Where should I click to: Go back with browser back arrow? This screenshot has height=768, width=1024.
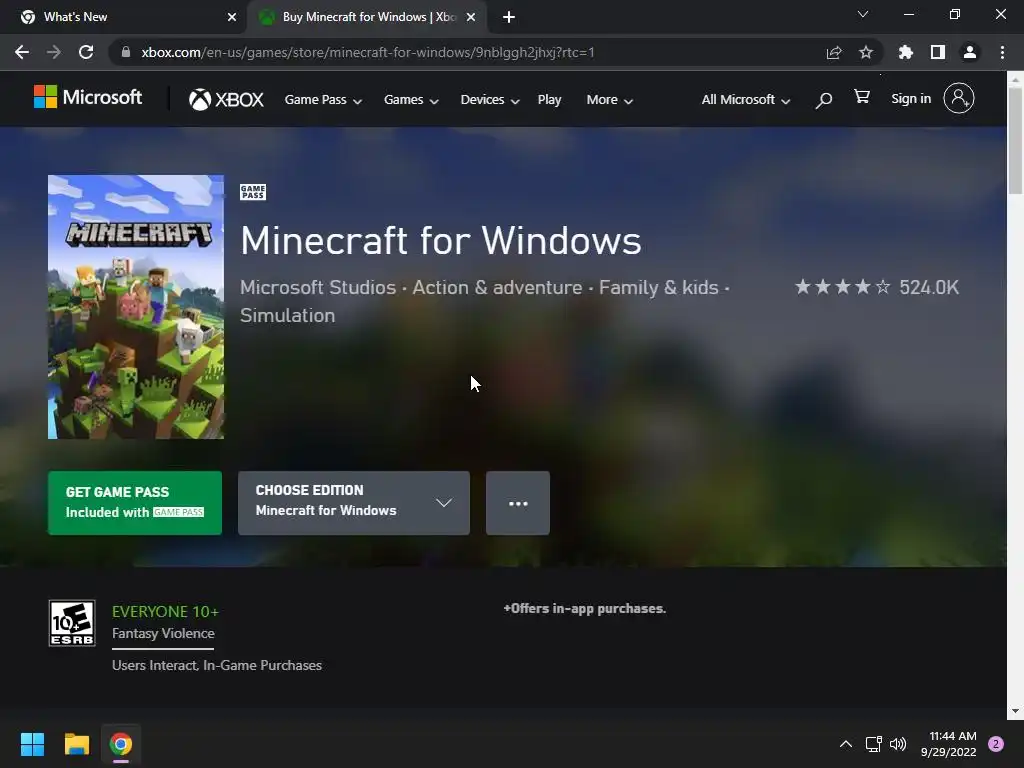[22, 52]
